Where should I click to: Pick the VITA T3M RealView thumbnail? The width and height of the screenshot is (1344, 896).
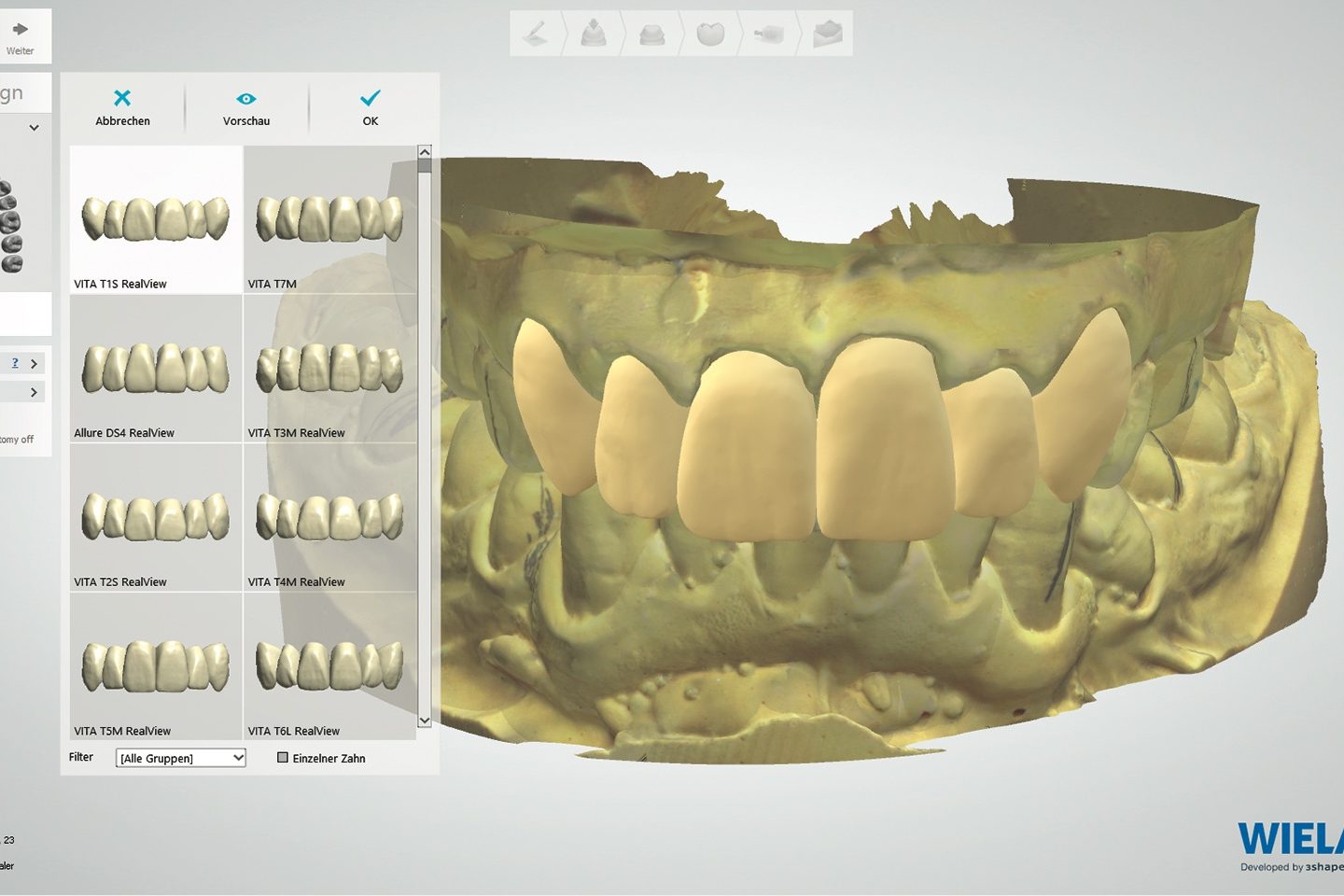pyautogui.click(x=329, y=369)
